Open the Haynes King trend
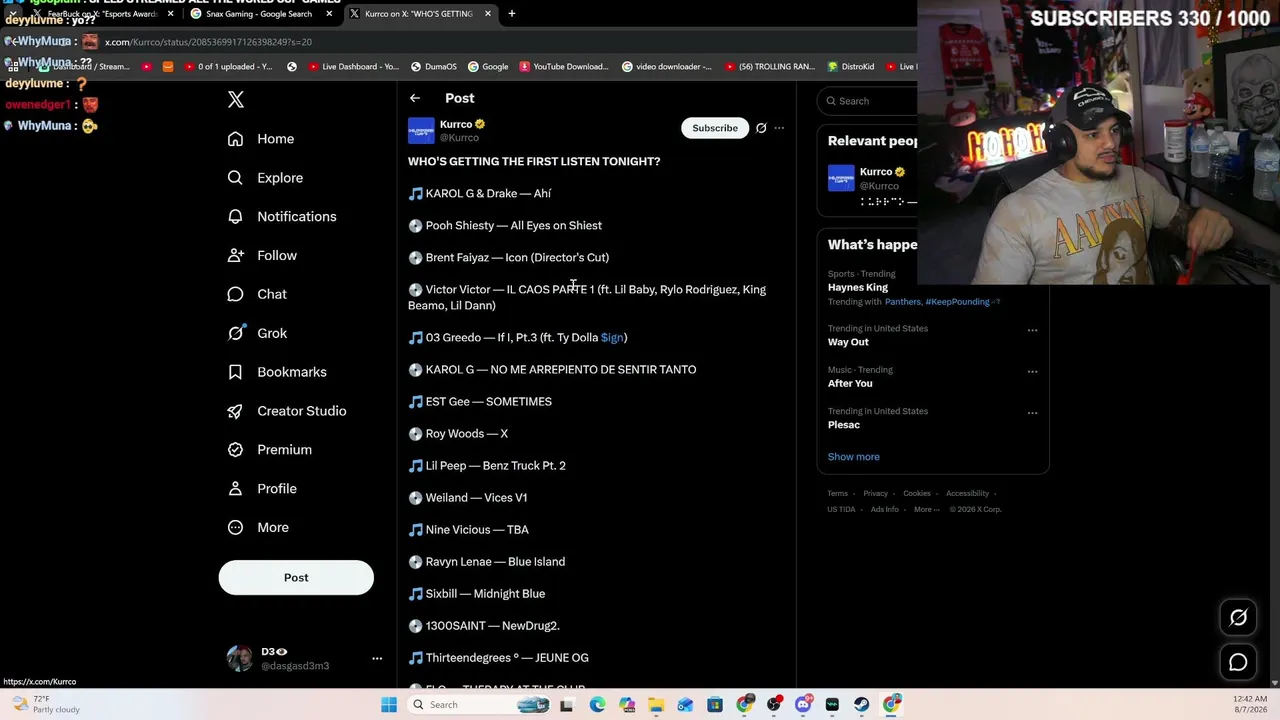 coord(858,287)
